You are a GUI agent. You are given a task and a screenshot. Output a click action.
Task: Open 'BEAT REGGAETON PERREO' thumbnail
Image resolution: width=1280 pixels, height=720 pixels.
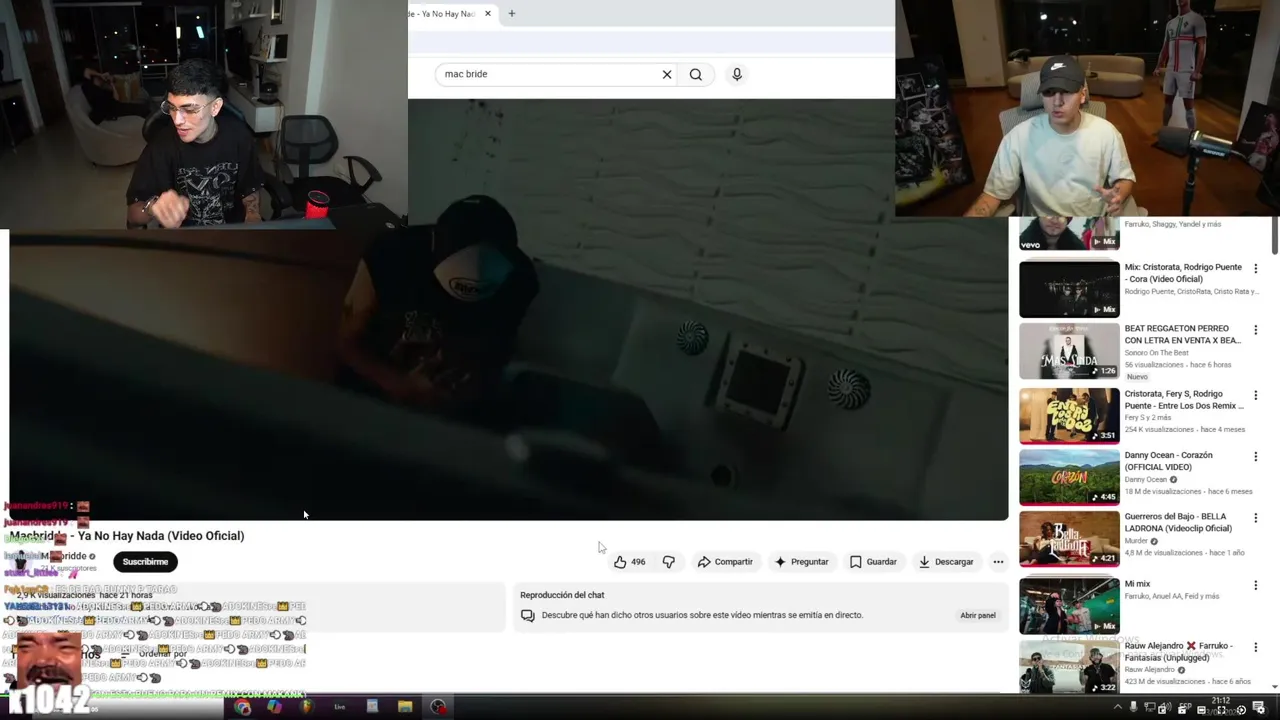click(x=1069, y=350)
